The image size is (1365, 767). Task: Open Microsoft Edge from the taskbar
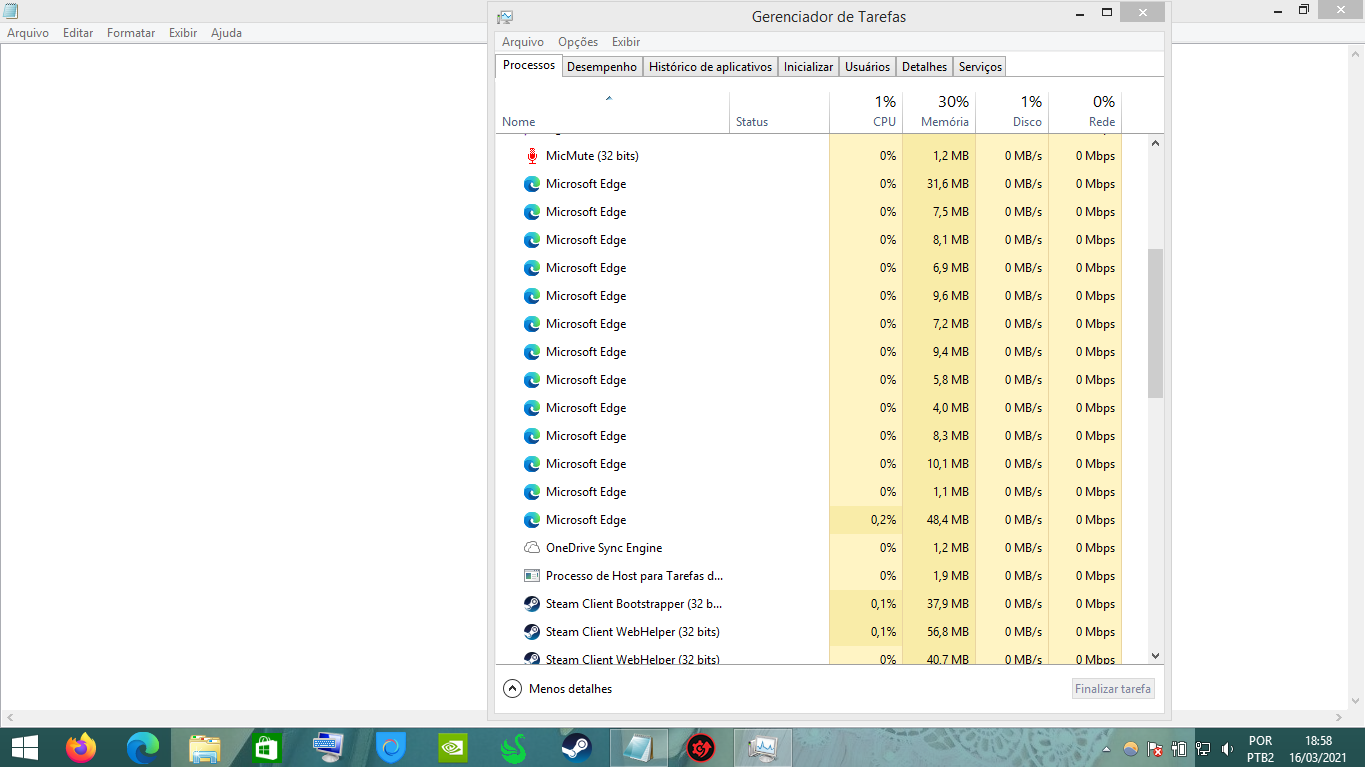143,748
